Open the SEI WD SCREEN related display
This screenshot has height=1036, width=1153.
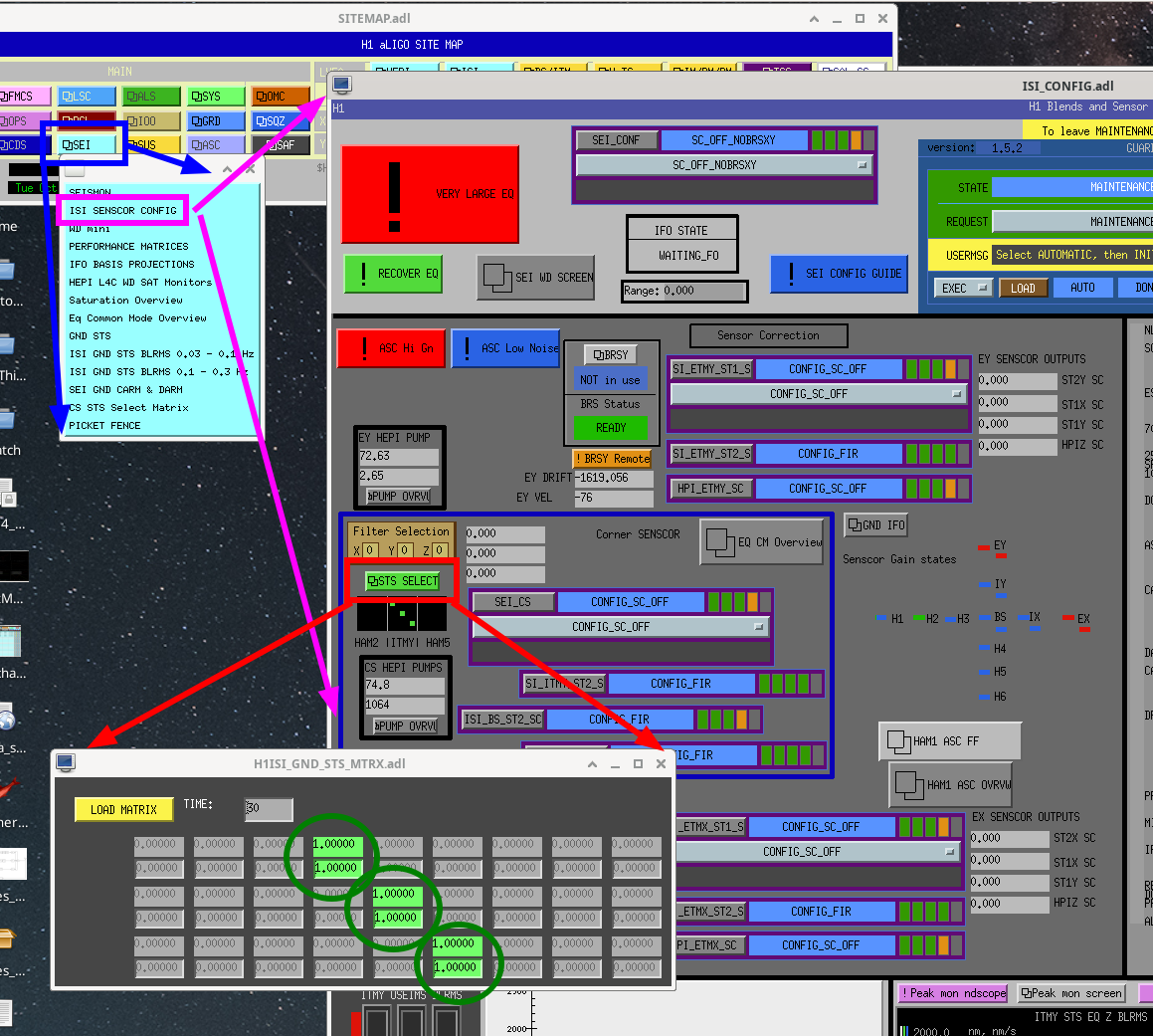pyautogui.click(x=535, y=277)
